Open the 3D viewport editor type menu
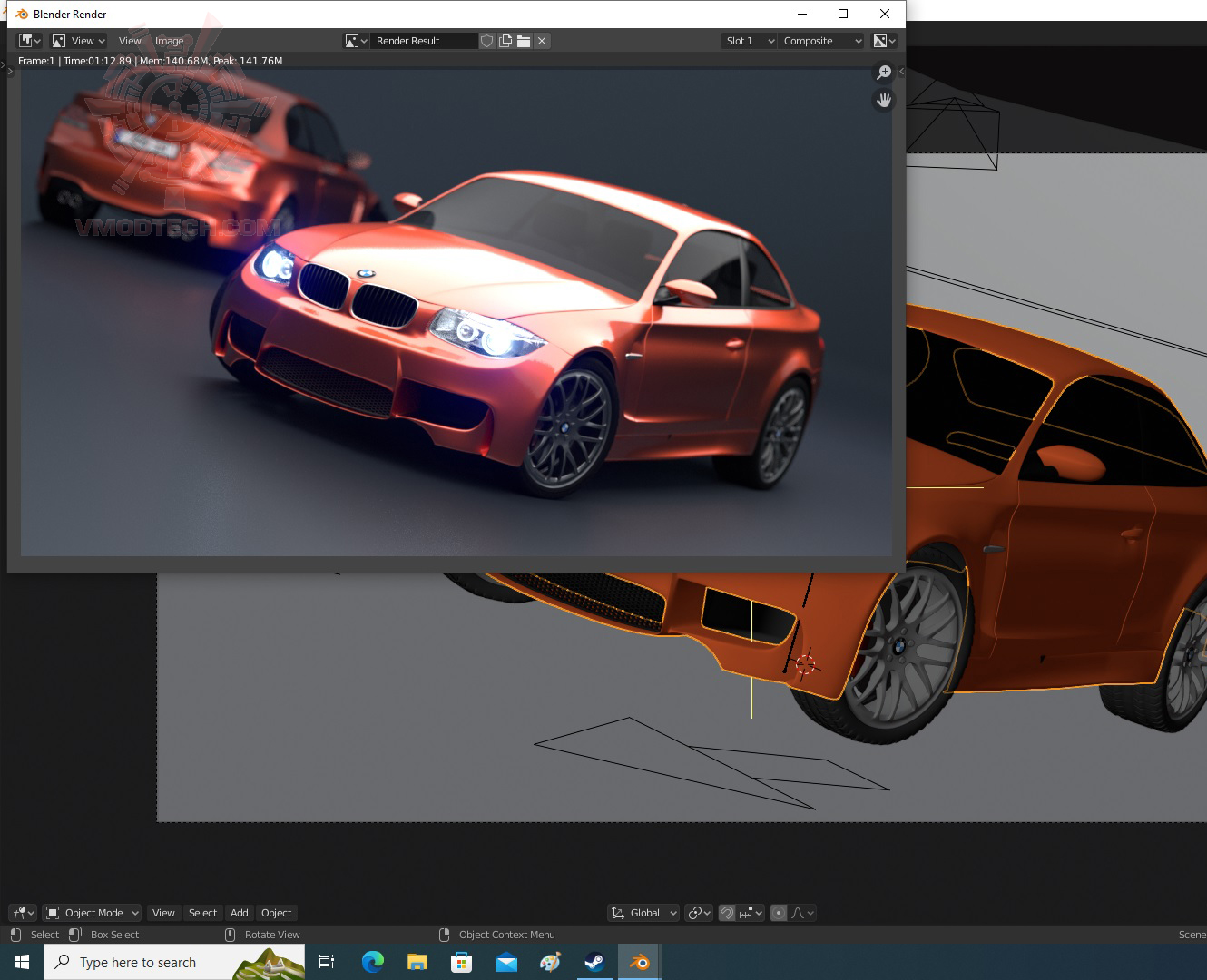The width and height of the screenshot is (1207, 980). click(22, 913)
